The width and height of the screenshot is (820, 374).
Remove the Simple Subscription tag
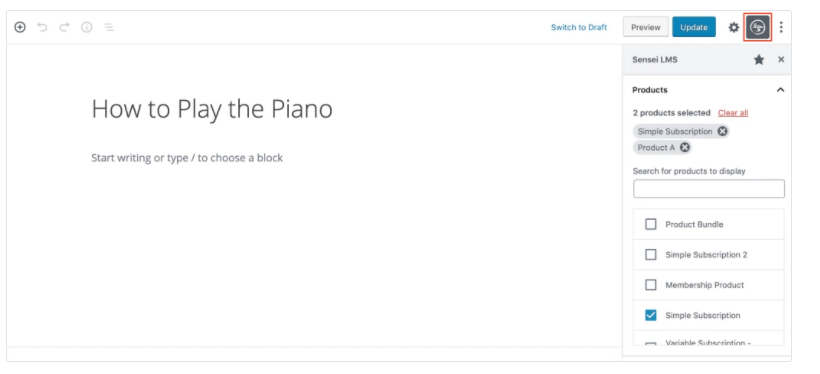pyautogui.click(x=722, y=131)
